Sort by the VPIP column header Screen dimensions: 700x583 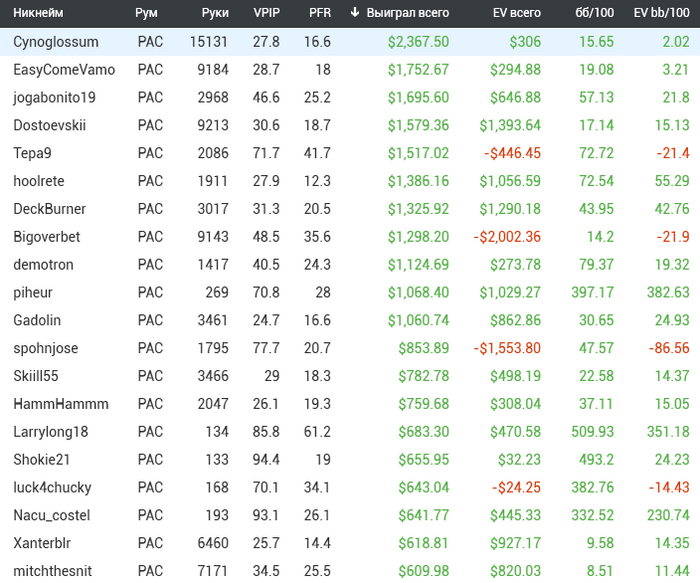tap(267, 12)
